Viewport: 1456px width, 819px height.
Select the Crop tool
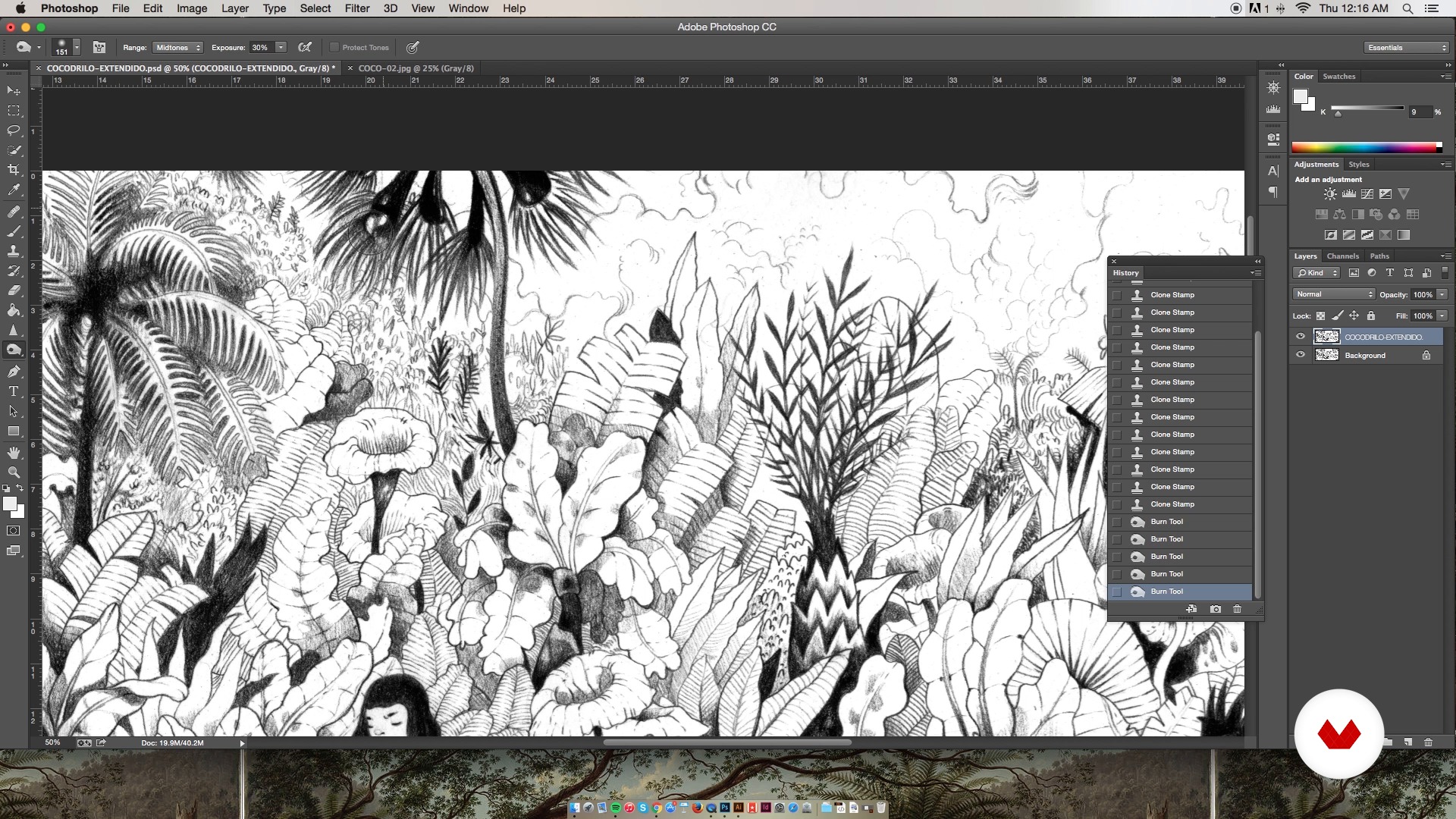[14, 170]
